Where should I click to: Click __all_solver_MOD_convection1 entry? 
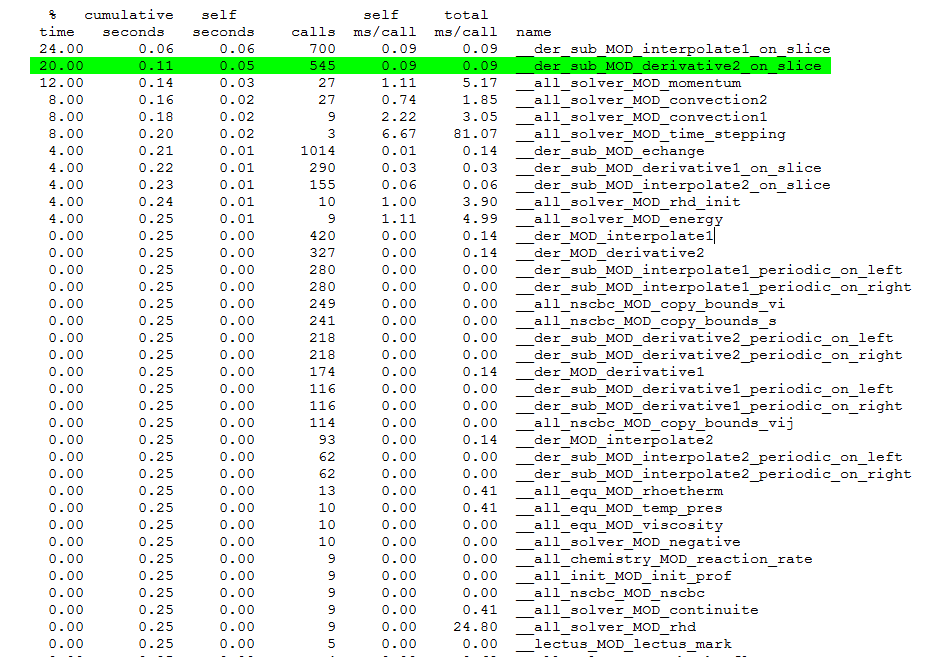coord(641,117)
